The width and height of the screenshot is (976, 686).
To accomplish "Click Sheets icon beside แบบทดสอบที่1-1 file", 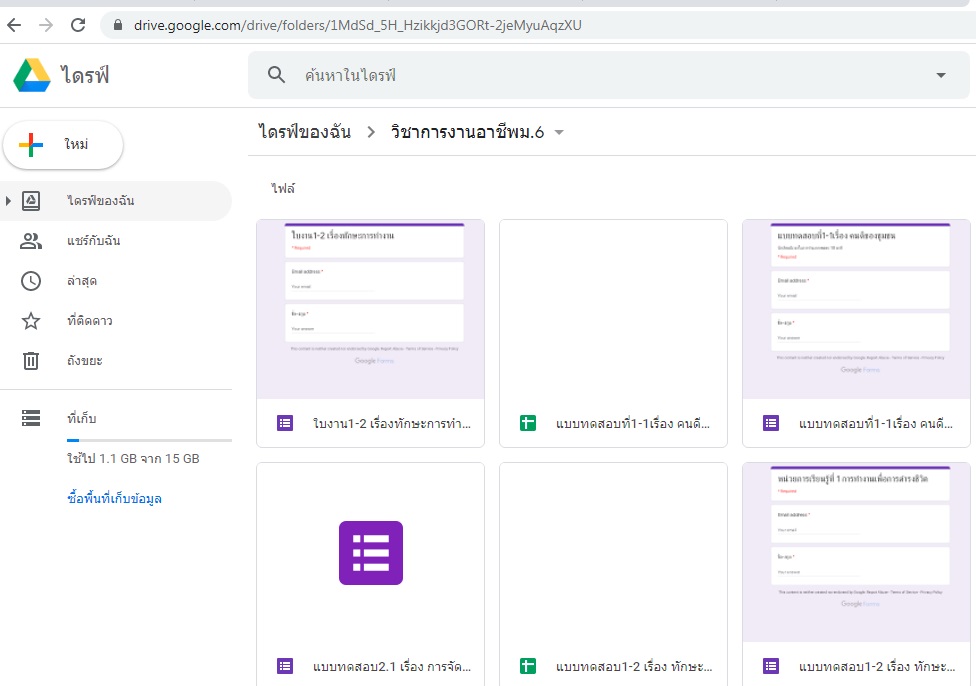I will coord(528,423).
